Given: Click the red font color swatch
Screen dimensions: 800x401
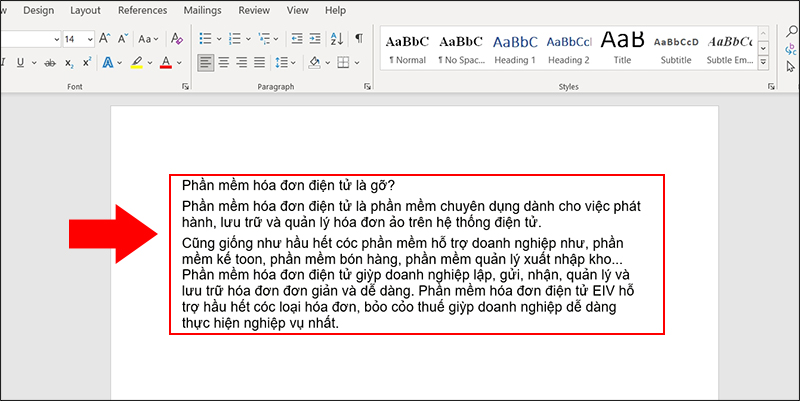Looking at the screenshot, I should pos(166,62).
